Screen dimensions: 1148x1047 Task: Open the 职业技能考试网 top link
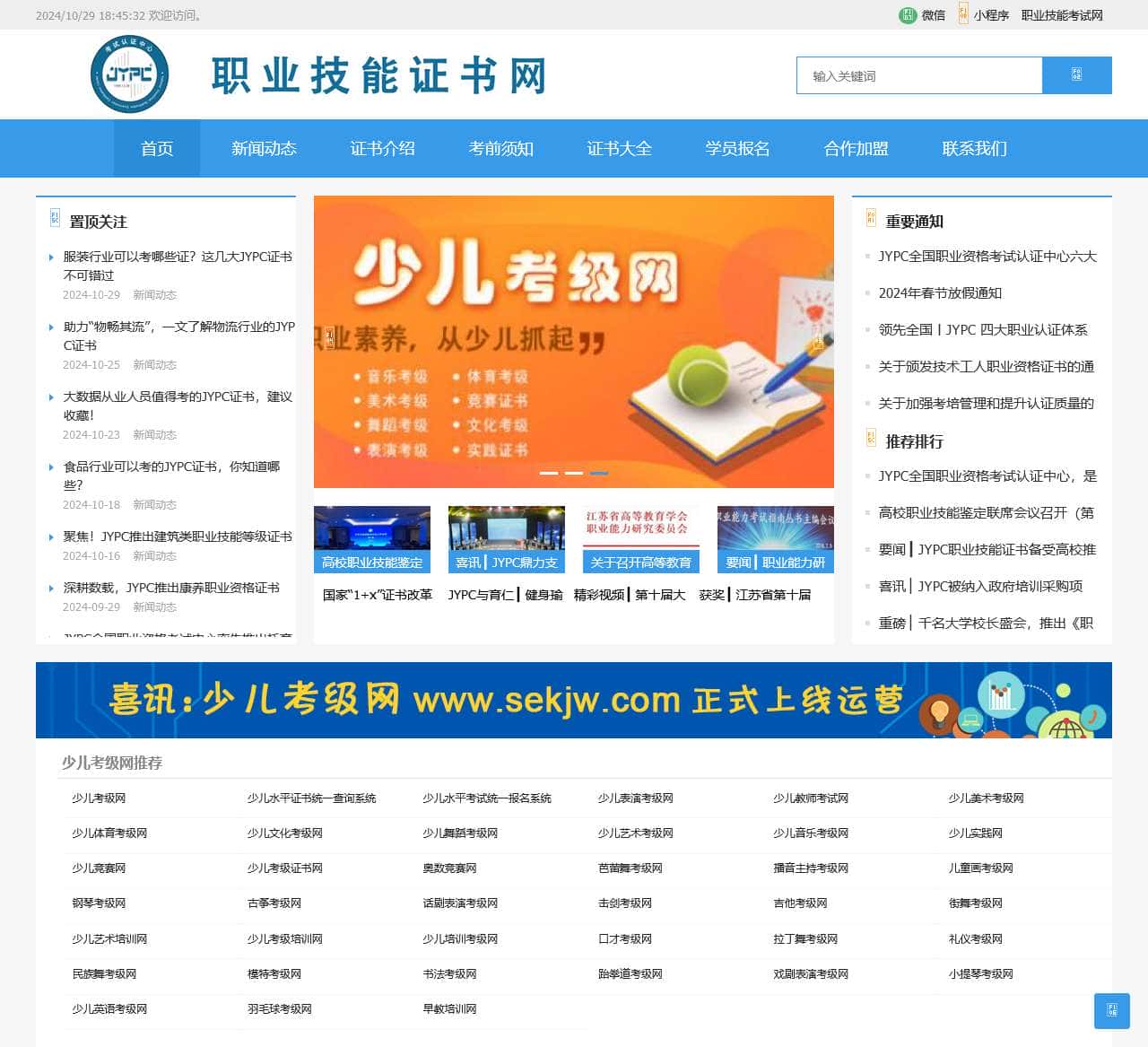tap(1062, 15)
